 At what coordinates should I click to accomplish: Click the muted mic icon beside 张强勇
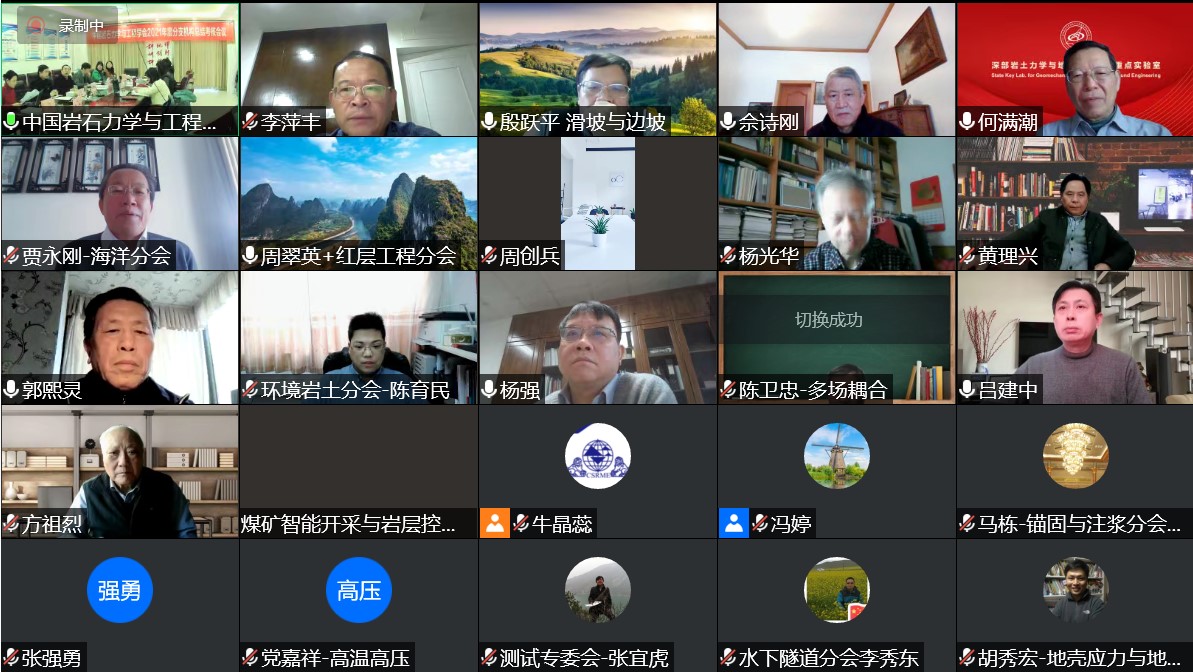pyautogui.click(x=12, y=658)
